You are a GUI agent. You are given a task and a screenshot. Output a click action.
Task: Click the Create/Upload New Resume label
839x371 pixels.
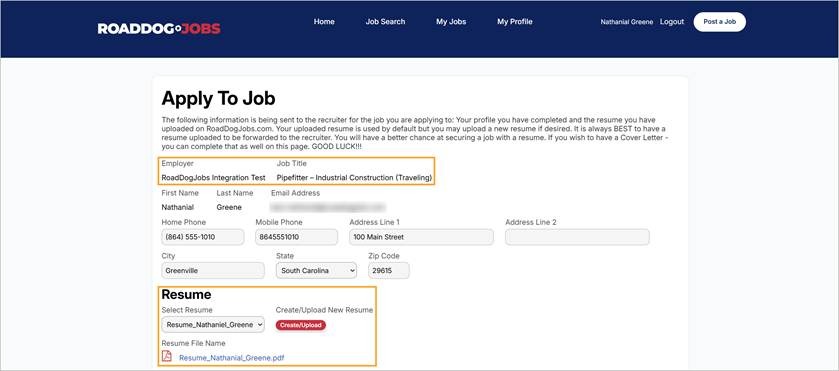tap(324, 310)
